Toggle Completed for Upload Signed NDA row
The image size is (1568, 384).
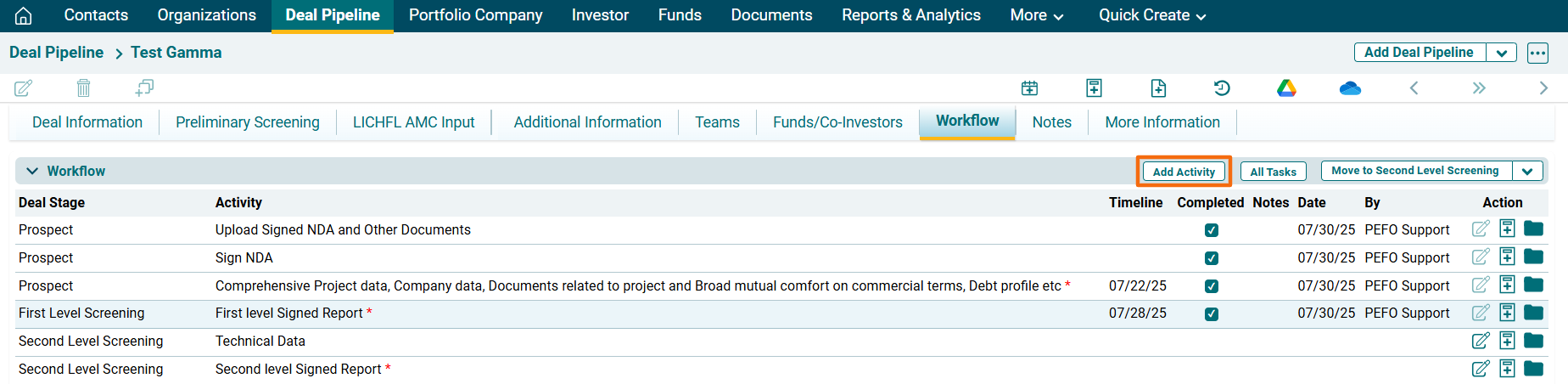point(1211,230)
